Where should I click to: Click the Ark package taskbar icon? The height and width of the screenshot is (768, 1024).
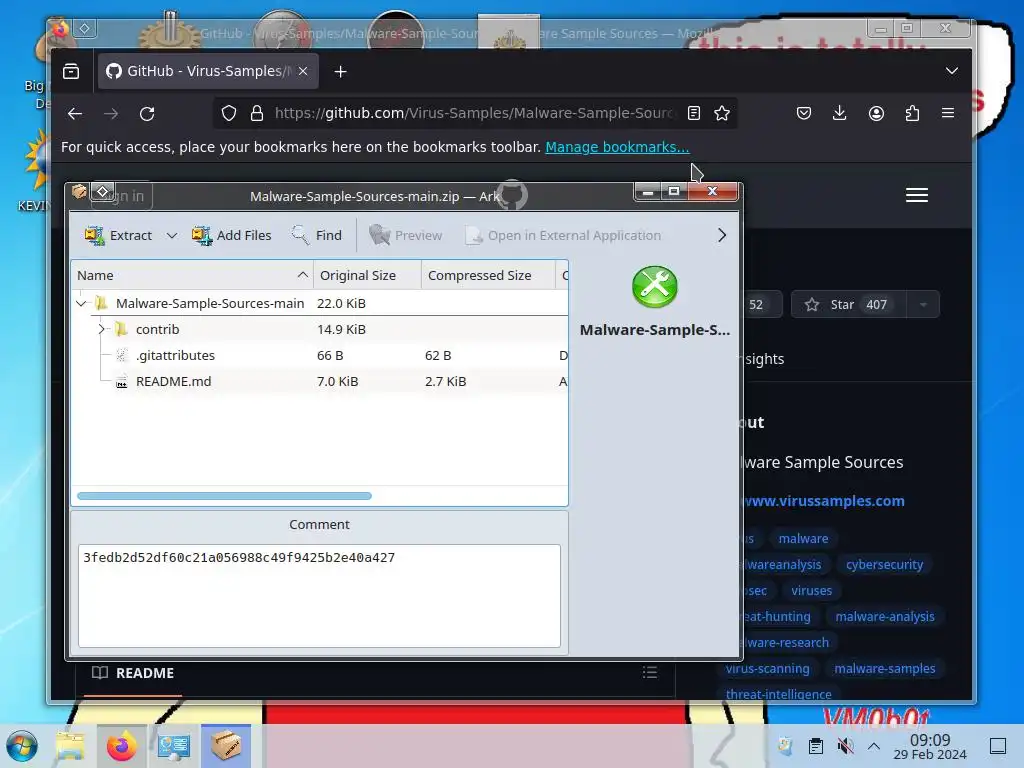[x=225, y=746]
